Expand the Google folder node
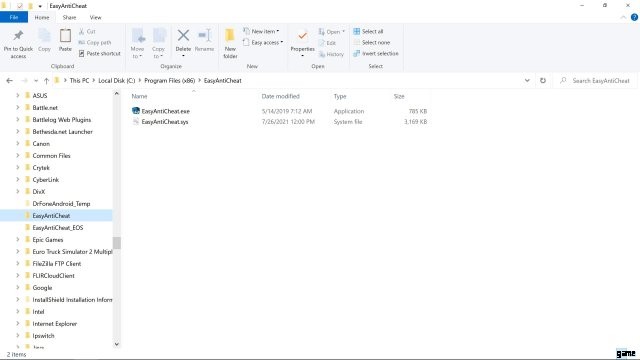 (18, 288)
